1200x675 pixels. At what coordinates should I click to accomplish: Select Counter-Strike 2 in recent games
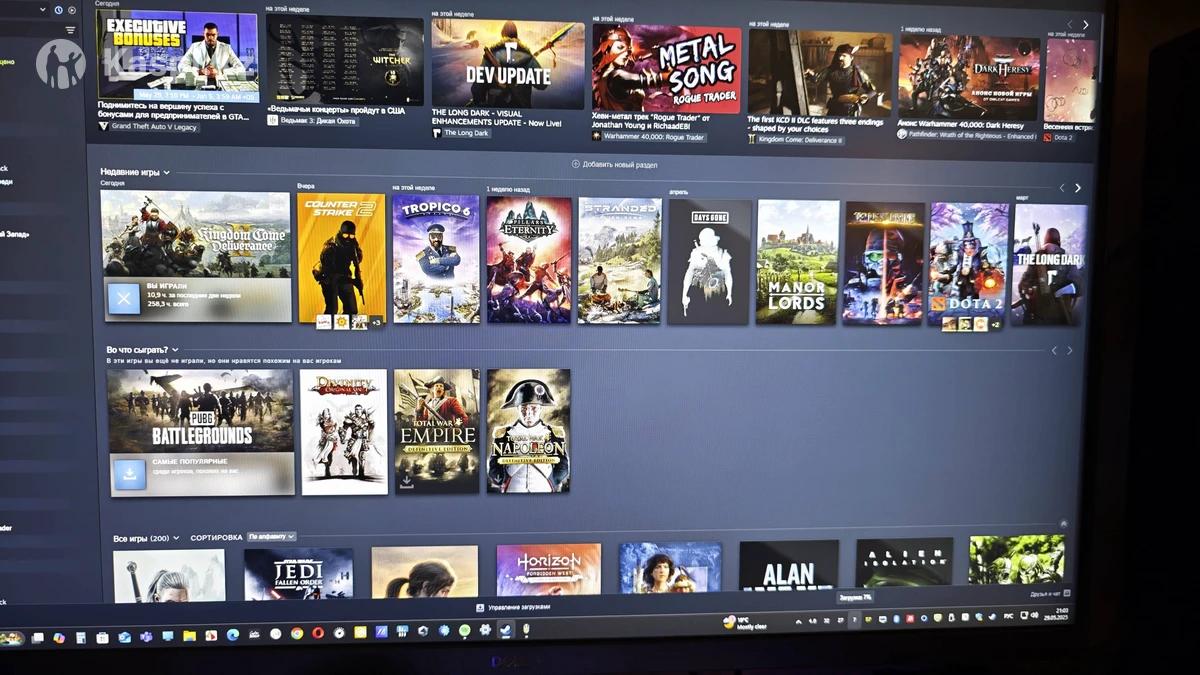point(341,258)
